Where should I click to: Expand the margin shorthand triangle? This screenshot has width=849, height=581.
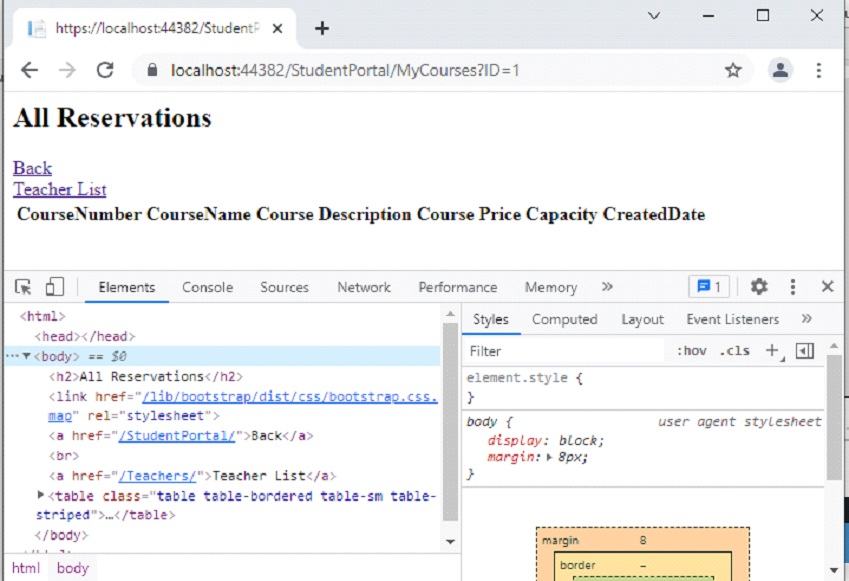(x=549, y=457)
